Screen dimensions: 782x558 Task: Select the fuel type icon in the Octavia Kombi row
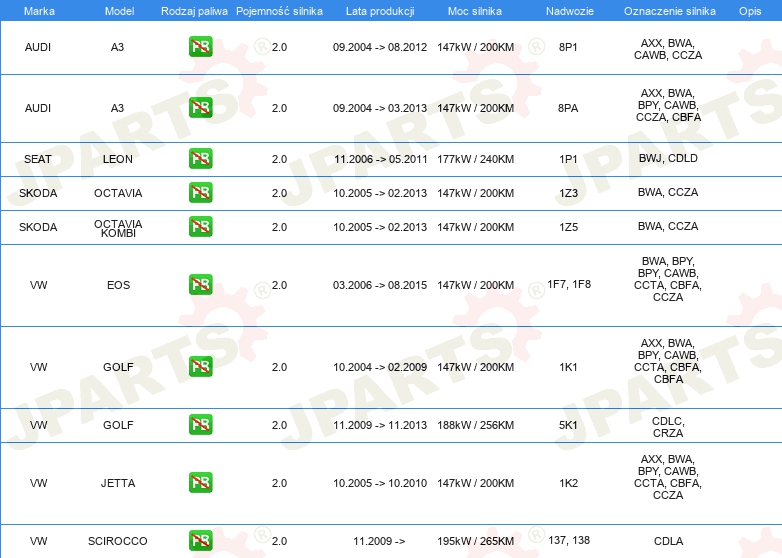pos(200,226)
